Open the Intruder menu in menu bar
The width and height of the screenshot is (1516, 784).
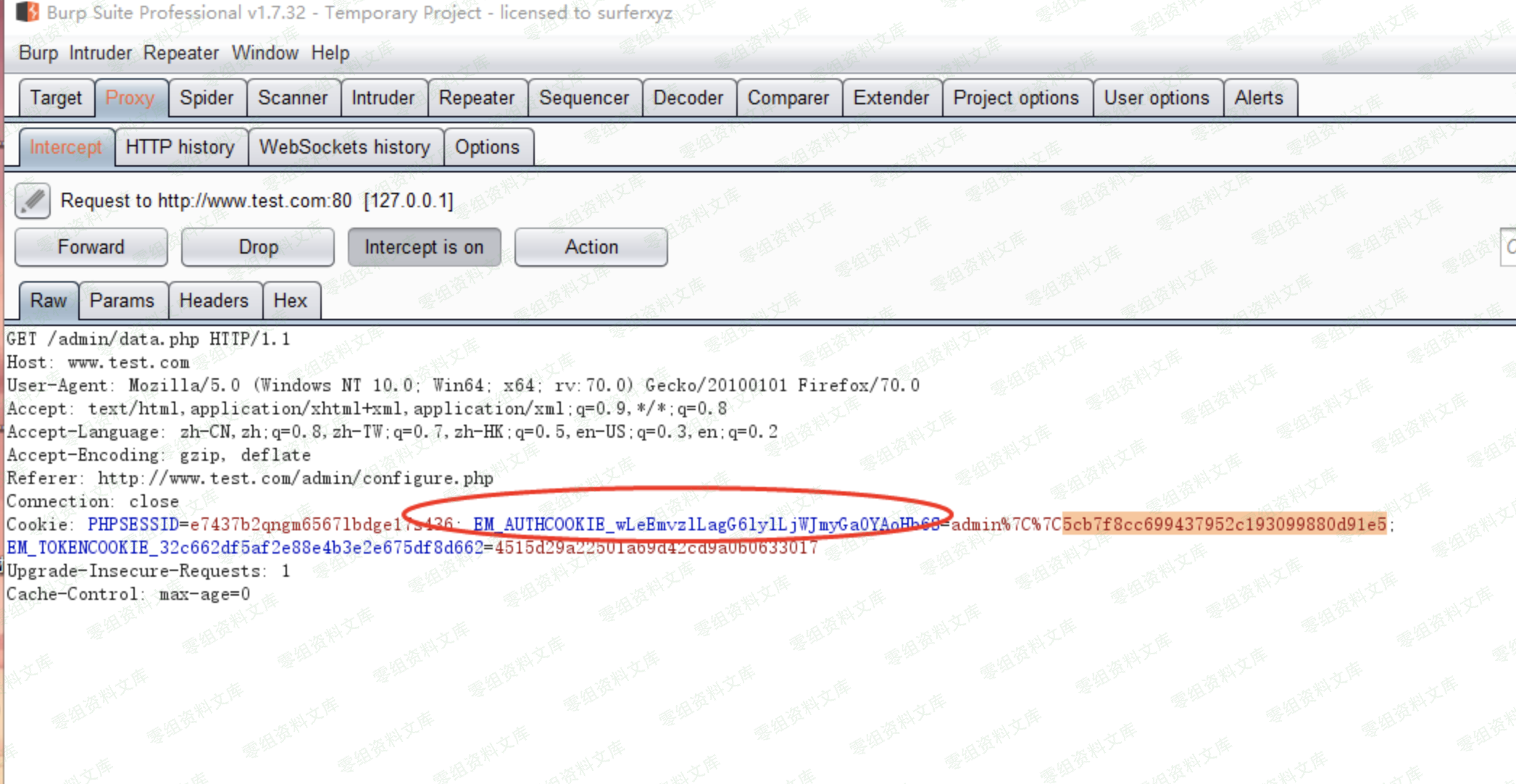pyautogui.click(x=100, y=53)
